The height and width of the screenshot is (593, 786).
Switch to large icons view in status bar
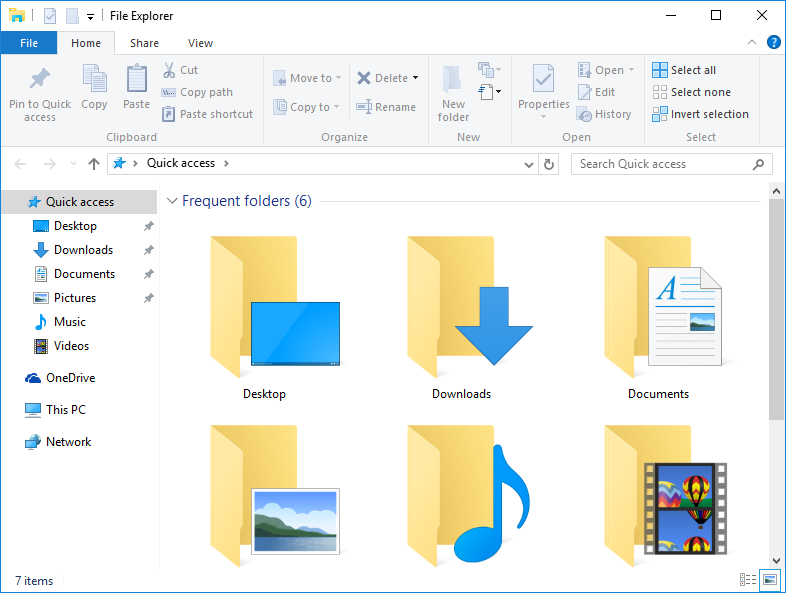(770, 580)
